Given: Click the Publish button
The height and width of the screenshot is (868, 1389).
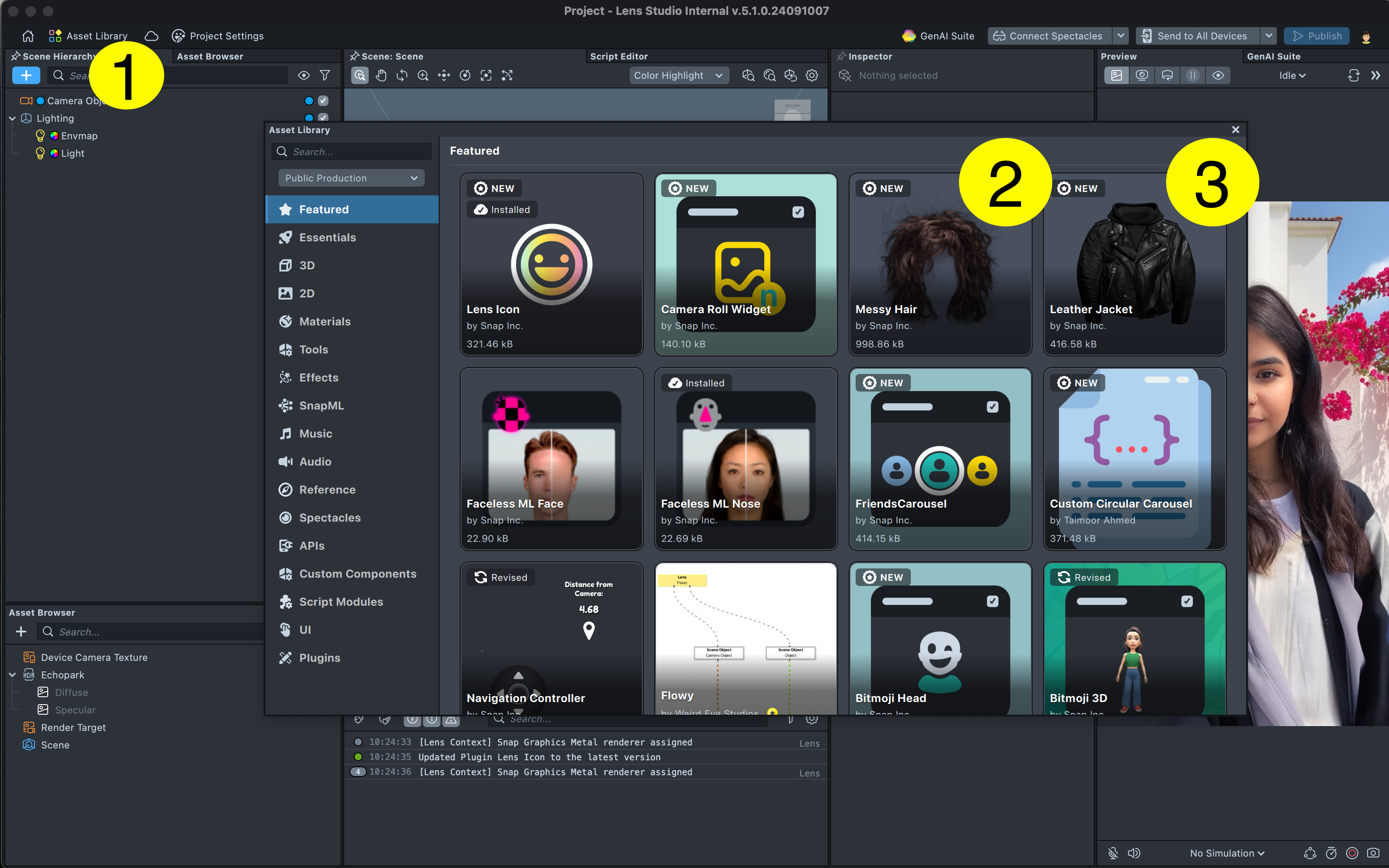Looking at the screenshot, I should pos(1316,35).
